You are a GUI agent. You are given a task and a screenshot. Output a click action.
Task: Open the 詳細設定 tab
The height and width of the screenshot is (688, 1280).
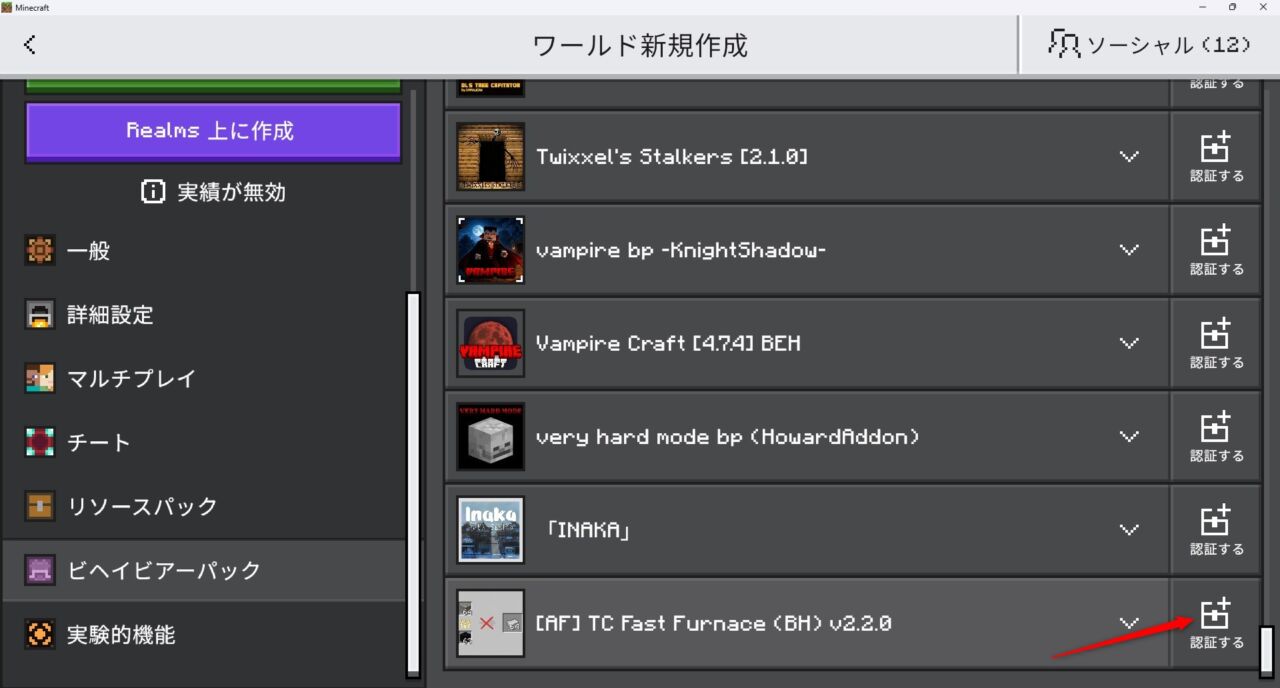tap(204, 315)
